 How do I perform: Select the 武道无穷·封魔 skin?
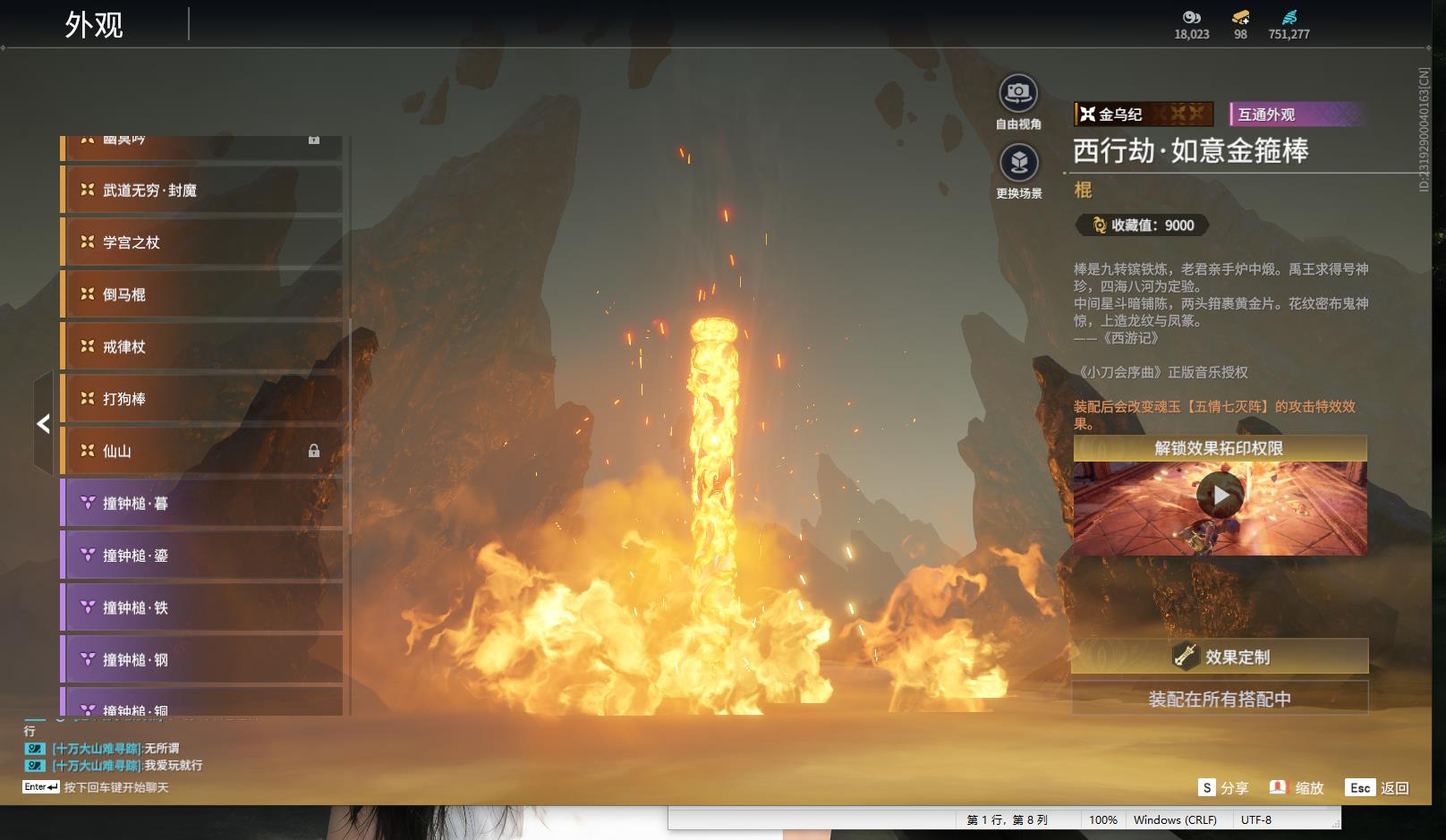click(x=202, y=190)
